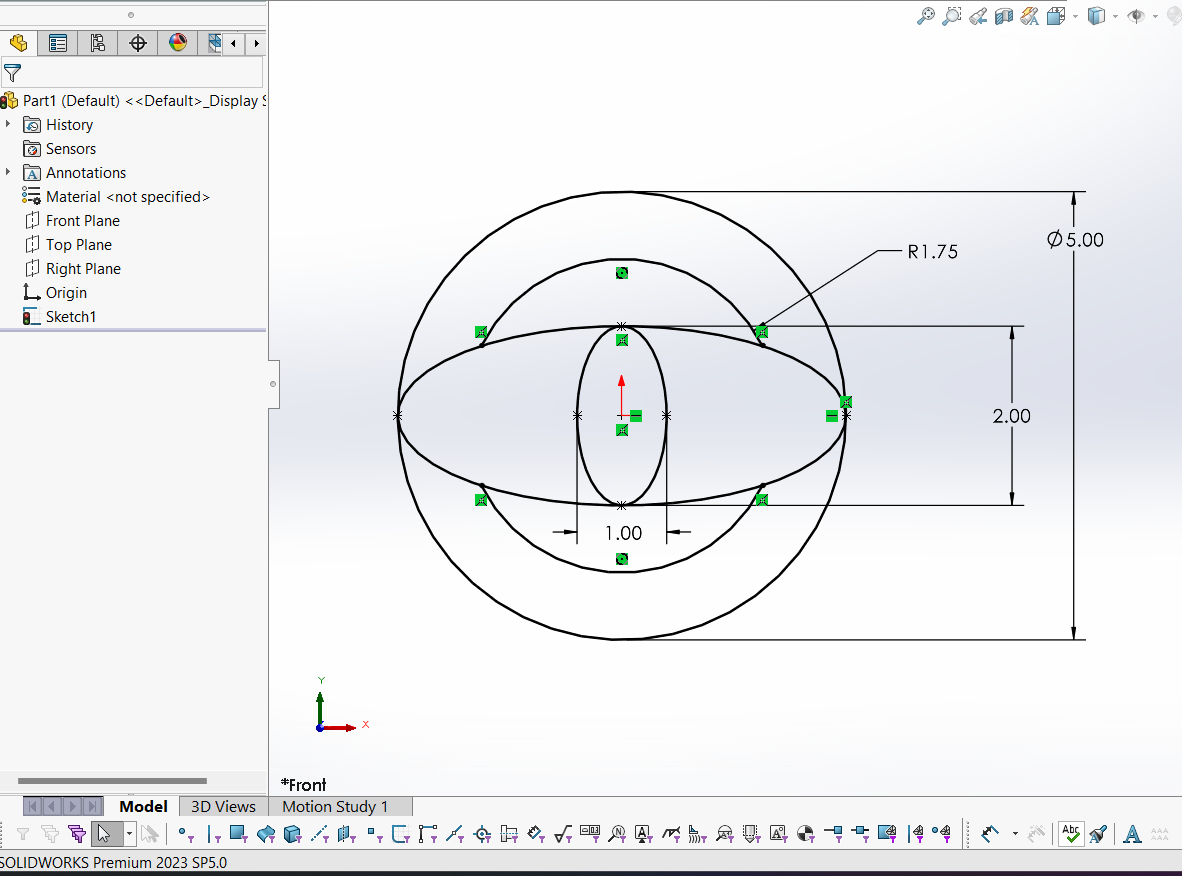Toggle the Filter Surface Finish Symbols icon
This screenshot has height=876, width=1182.
(x=562, y=834)
